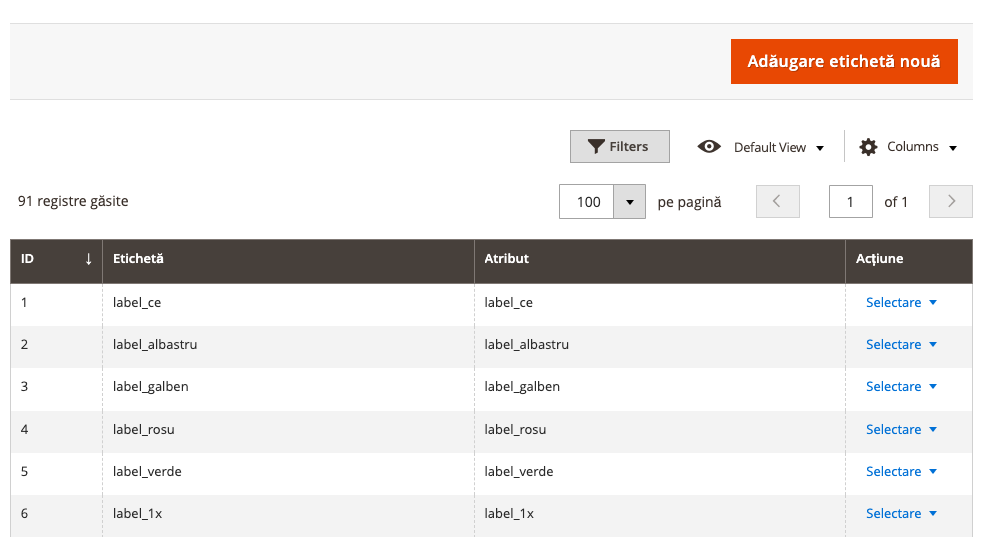Click the funnel icon on Filters
Screen dimensions: 995x537
(x=596, y=147)
